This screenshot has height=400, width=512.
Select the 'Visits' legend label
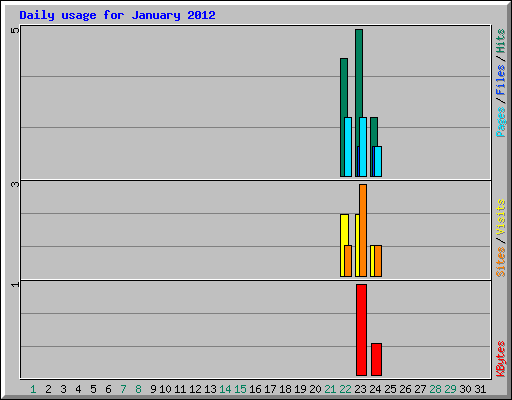pyautogui.click(x=501, y=217)
